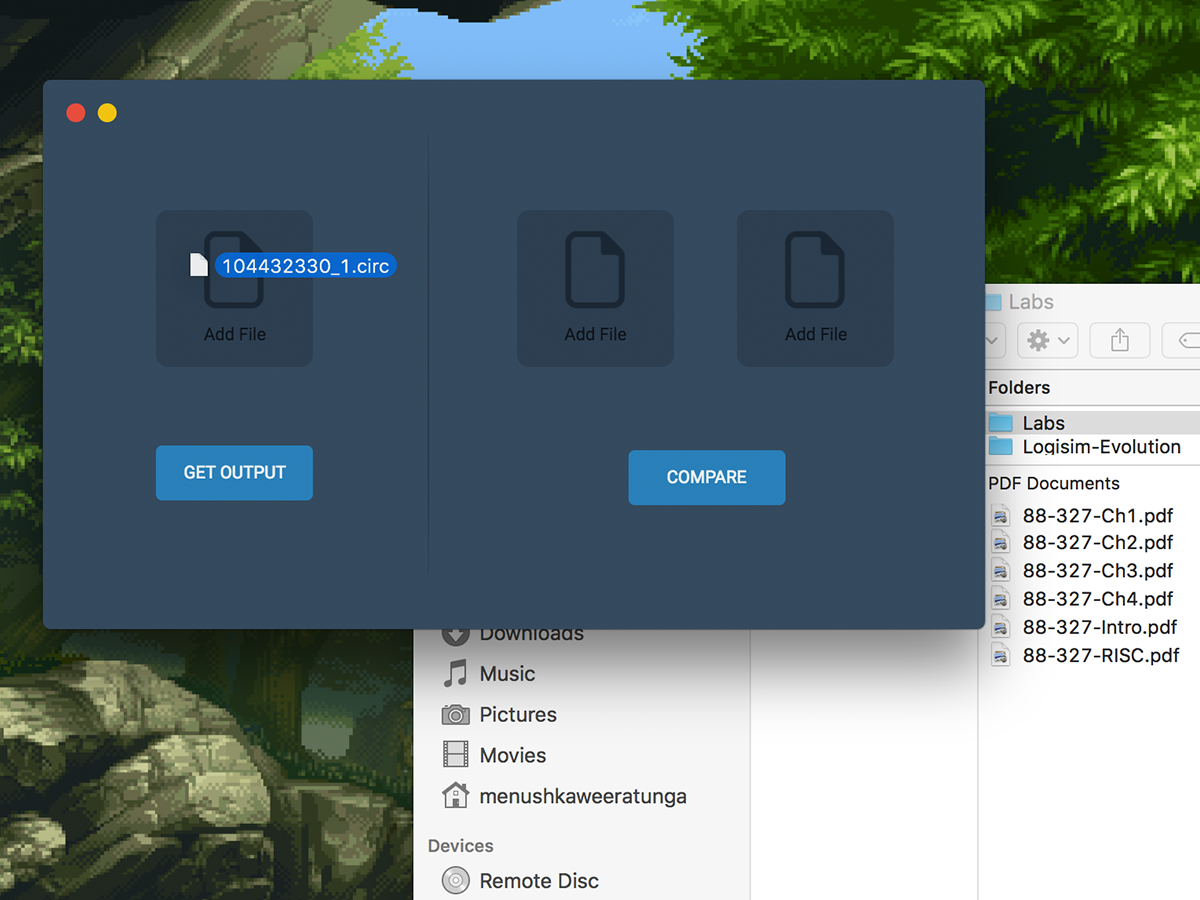The height and width of the screenshot is (900, 1200).
Task: Click the second Add File box above COMPARE
Action: point(815,288)
